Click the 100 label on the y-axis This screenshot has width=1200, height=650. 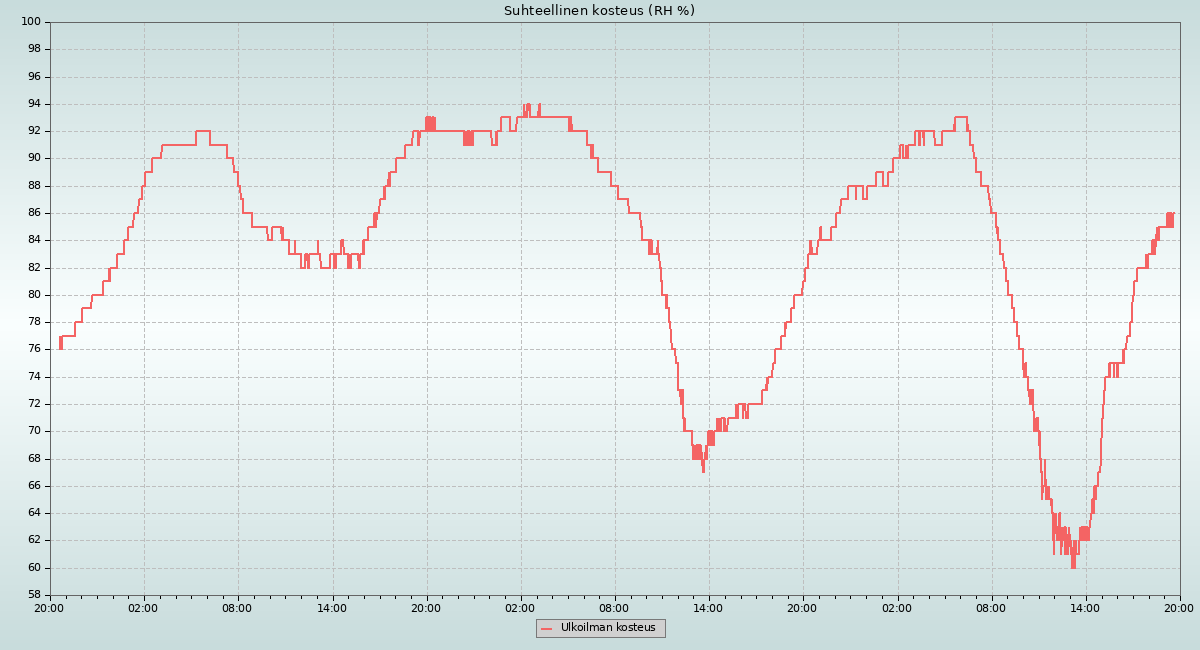30,22
